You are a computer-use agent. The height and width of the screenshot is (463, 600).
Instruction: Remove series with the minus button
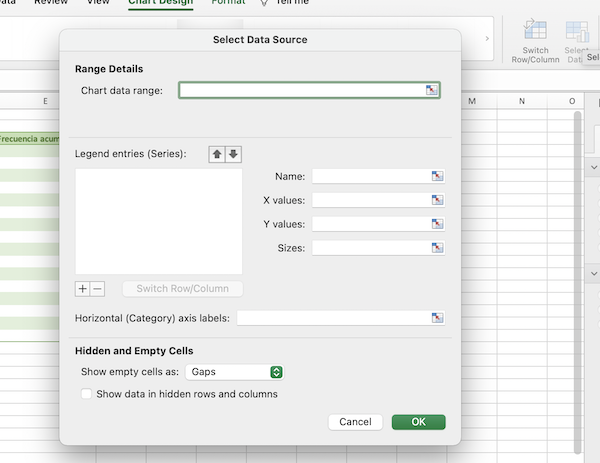(97, 289)
